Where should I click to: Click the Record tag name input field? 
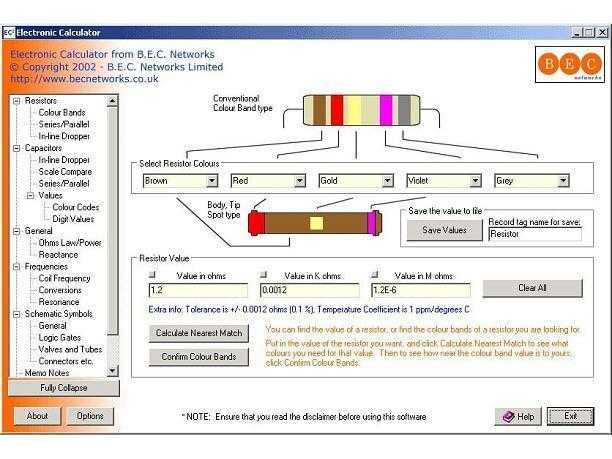click(535, 234)
